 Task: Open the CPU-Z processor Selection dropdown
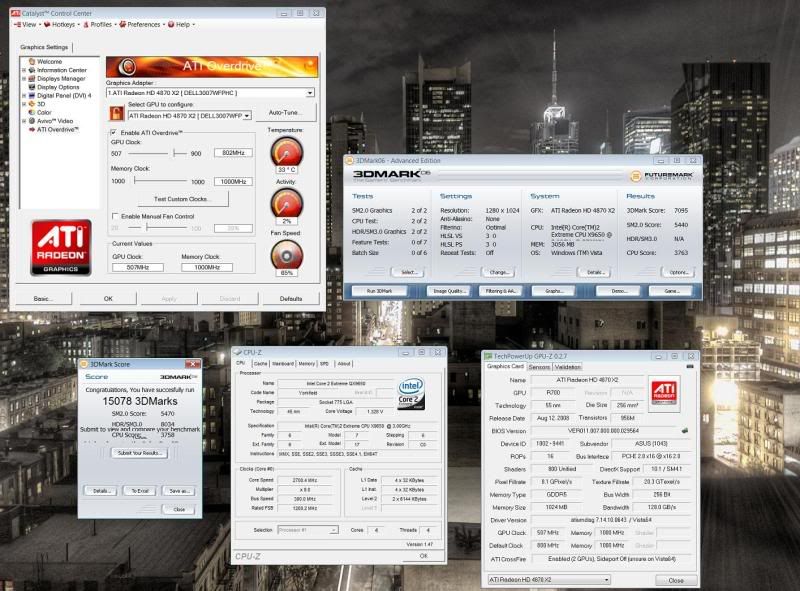(x=334, y=530)
